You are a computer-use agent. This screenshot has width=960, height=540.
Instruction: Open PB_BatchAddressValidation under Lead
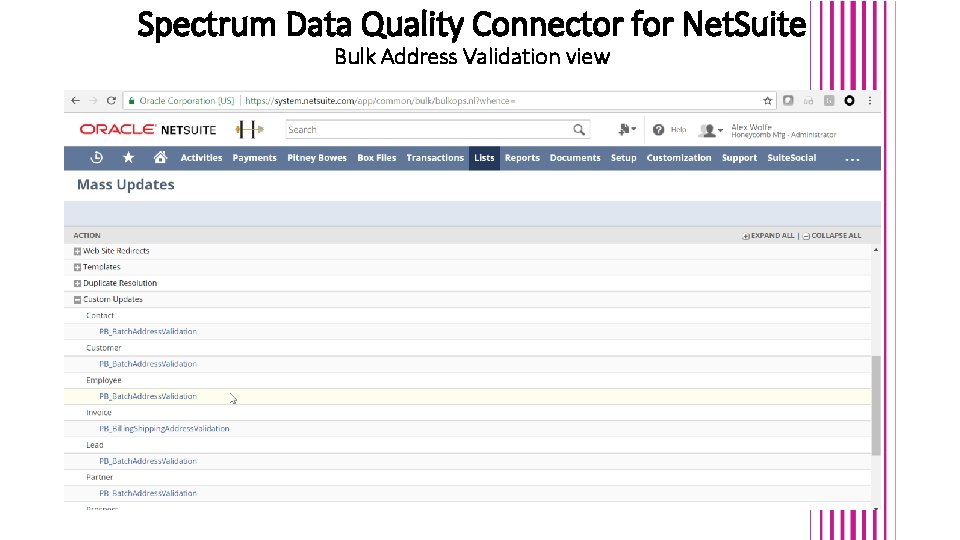coord(148,461)
